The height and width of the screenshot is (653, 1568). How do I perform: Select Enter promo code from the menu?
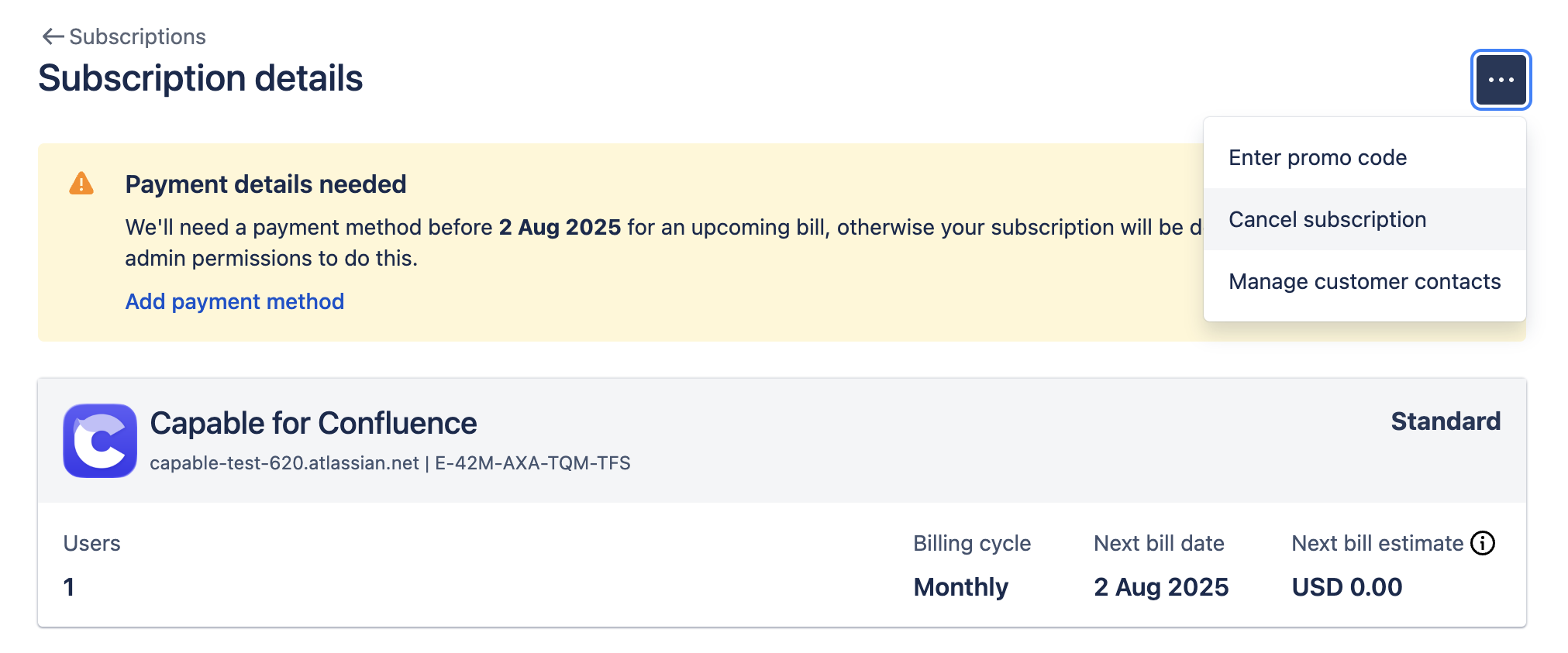tap(1317, 157)
